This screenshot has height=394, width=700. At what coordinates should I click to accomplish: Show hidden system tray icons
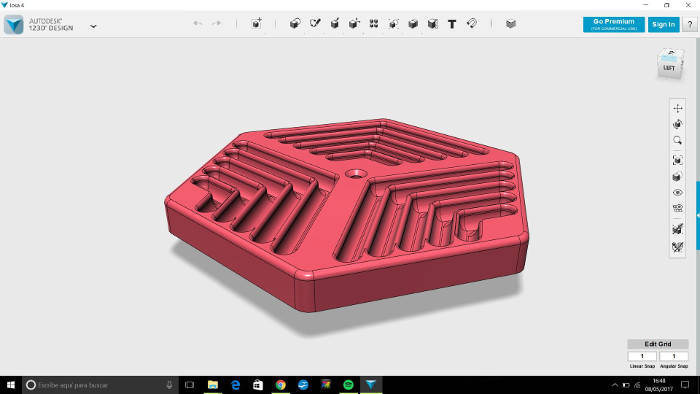click(615, 385)
